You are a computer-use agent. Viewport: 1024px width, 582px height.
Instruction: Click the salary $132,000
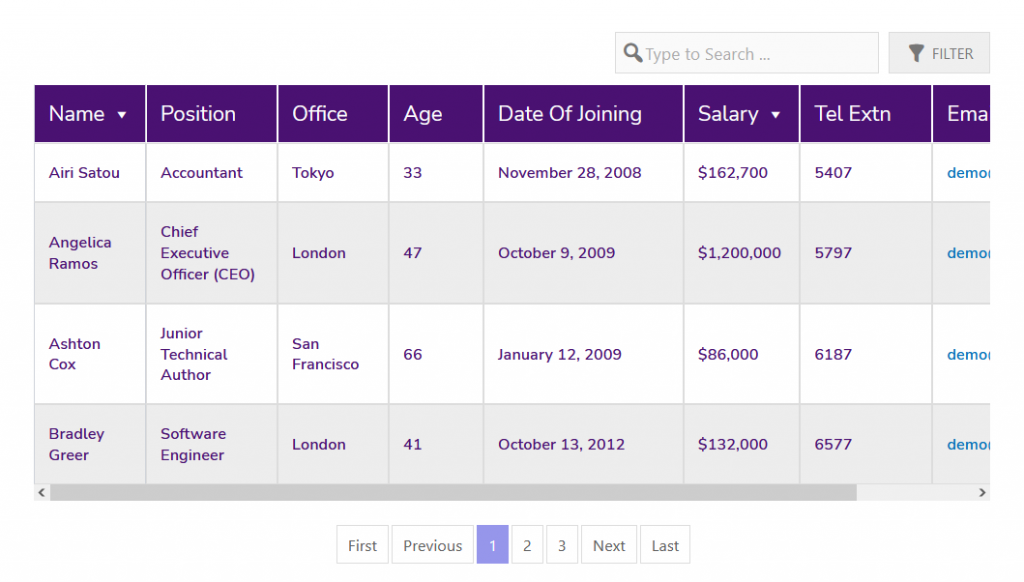pos(733,444)
